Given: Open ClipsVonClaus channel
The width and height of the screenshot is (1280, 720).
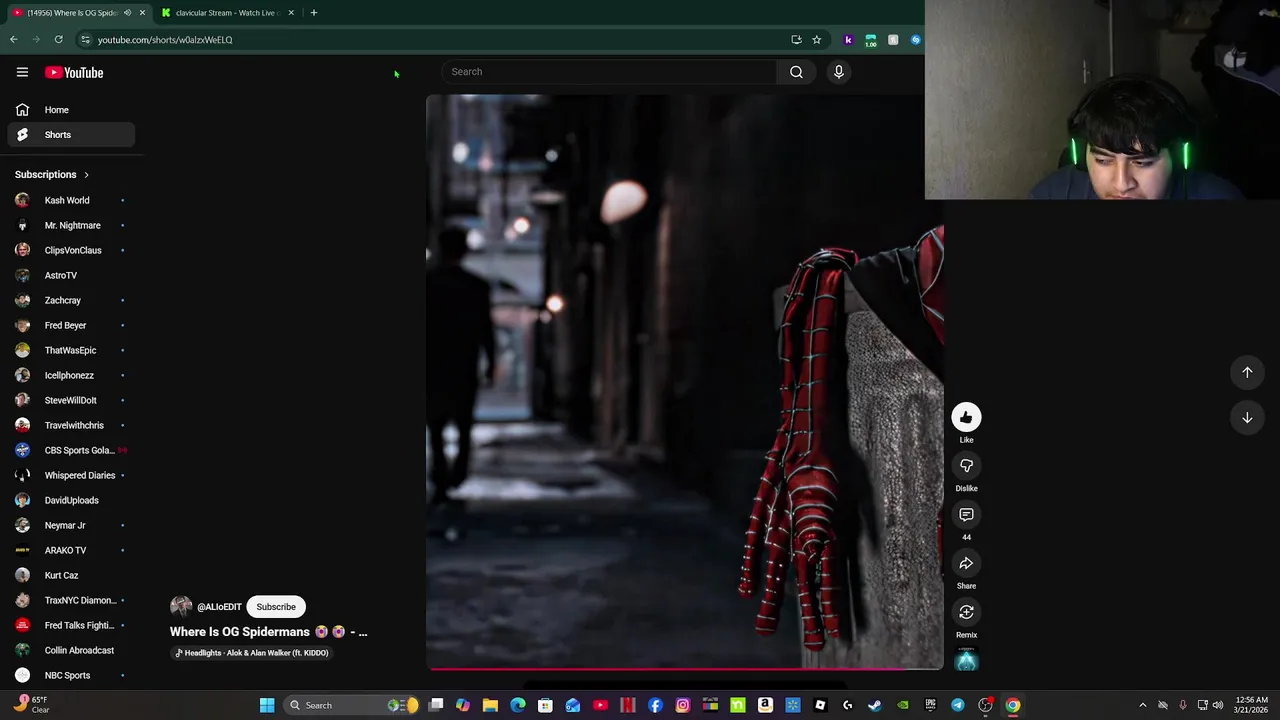Looking at the screenshot, I should pyautogui.click(x=70, y=250).
